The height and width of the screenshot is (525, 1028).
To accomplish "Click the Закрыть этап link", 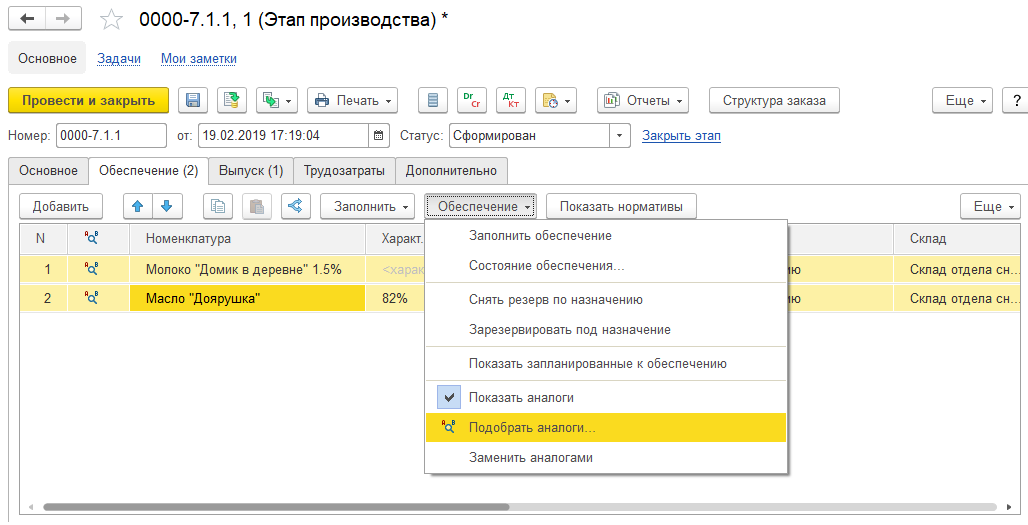I will coord(681,135).
